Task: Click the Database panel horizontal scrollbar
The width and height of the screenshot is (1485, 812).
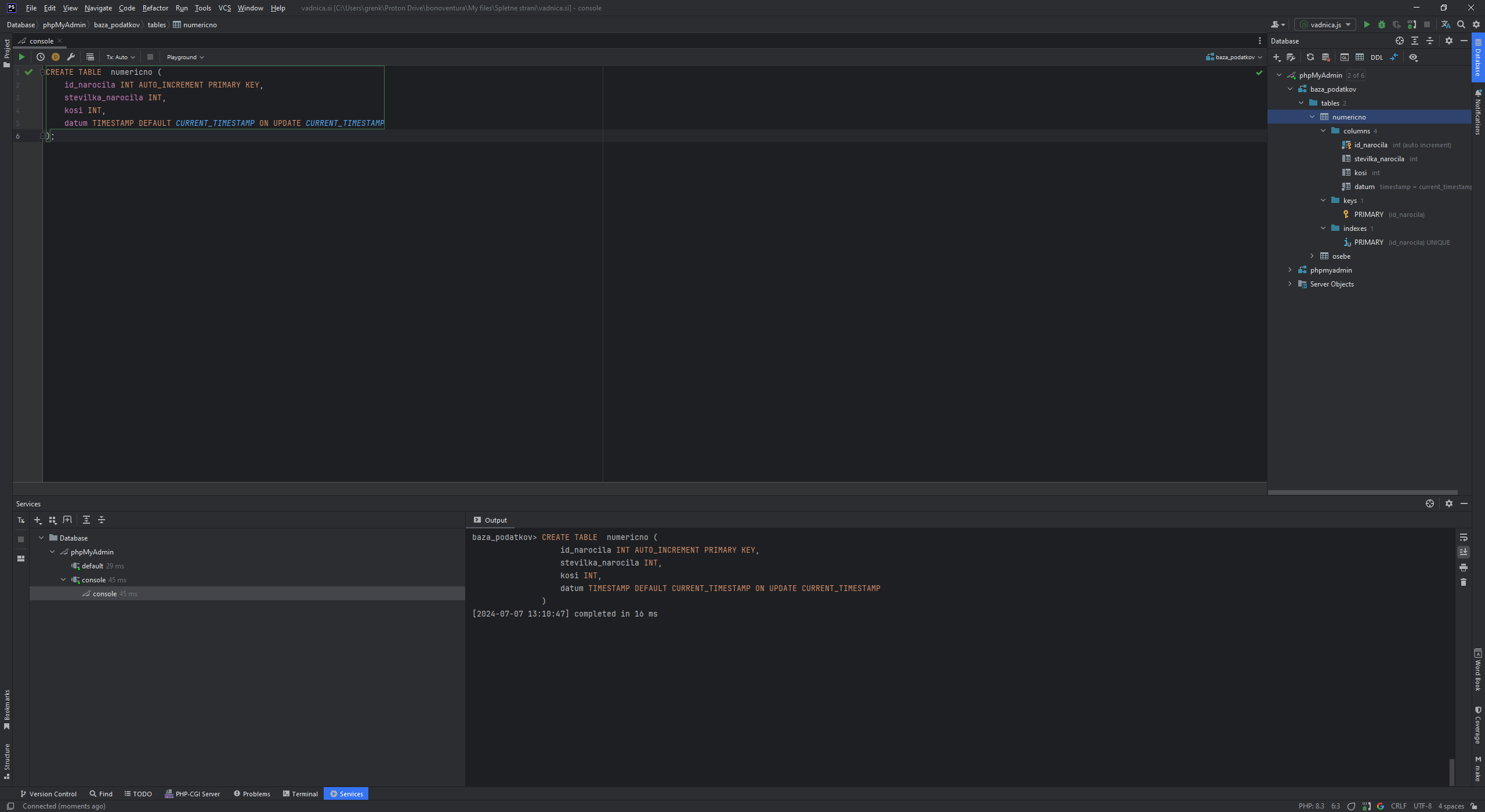Action: click(x=1362, y=492)
